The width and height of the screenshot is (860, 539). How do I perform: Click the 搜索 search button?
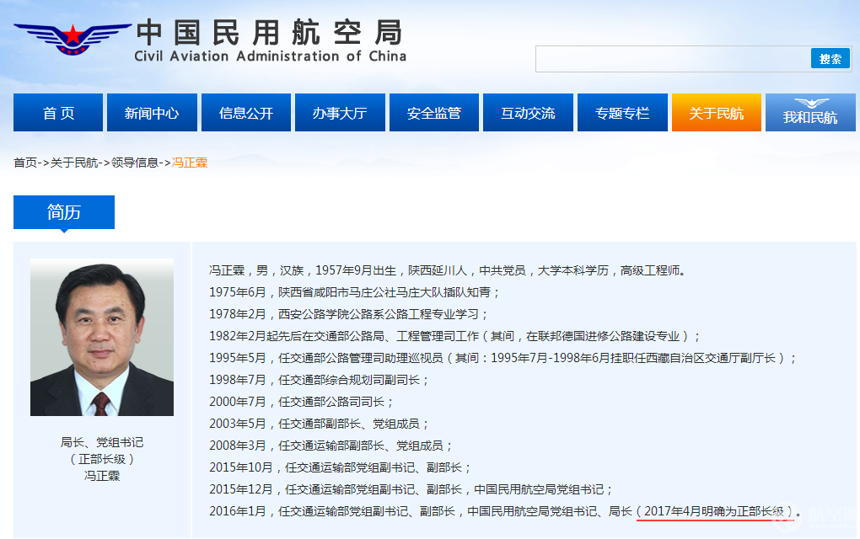pos(830,59)
